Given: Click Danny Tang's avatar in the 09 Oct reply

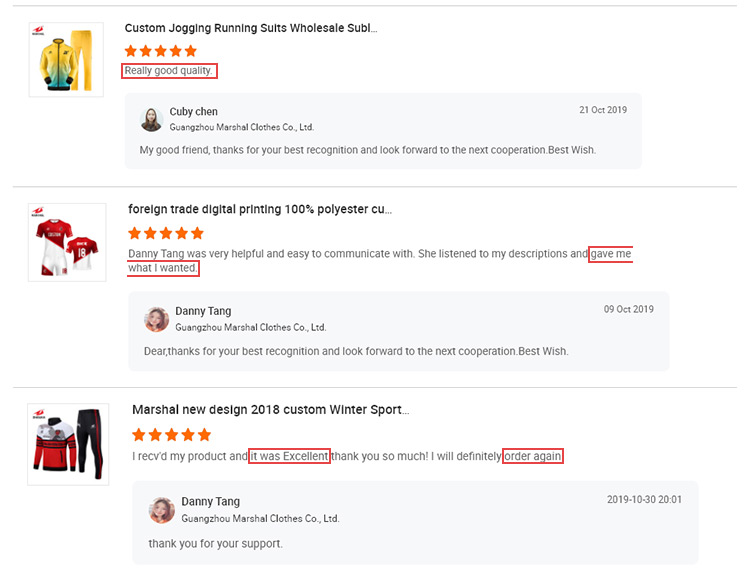Looking at the screenshot, I should click(x=156, y=319).
